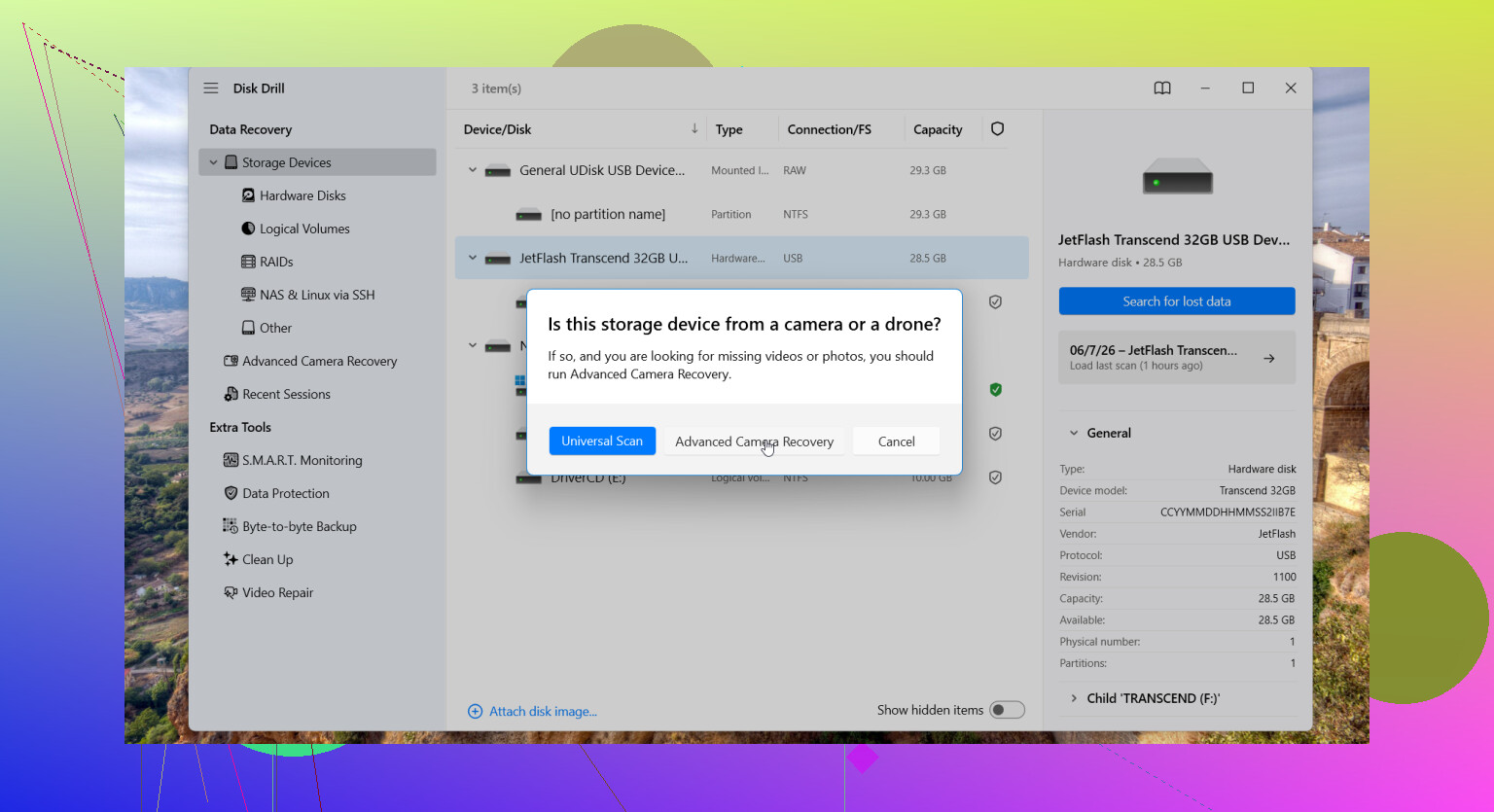The width and height of the screenshot is (1494, 812).
Task: Click the 3 item(s) count label
Action: click(496, 88)
